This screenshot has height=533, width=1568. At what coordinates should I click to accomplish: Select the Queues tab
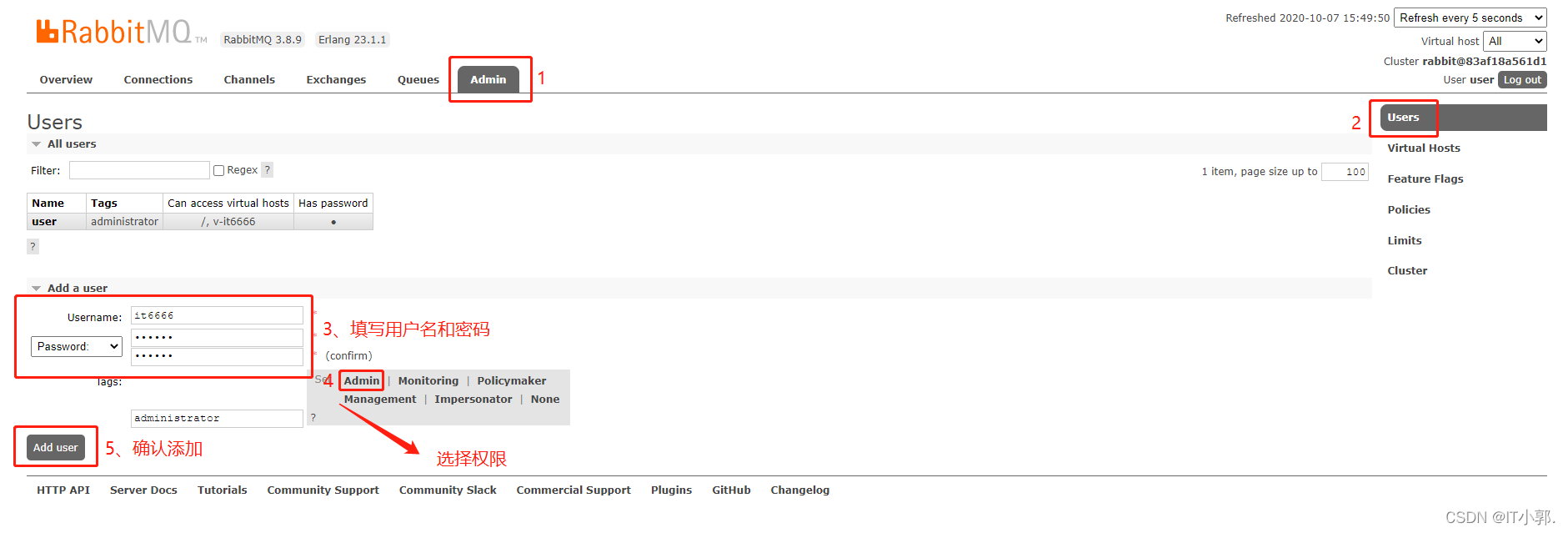pos(418,80)
